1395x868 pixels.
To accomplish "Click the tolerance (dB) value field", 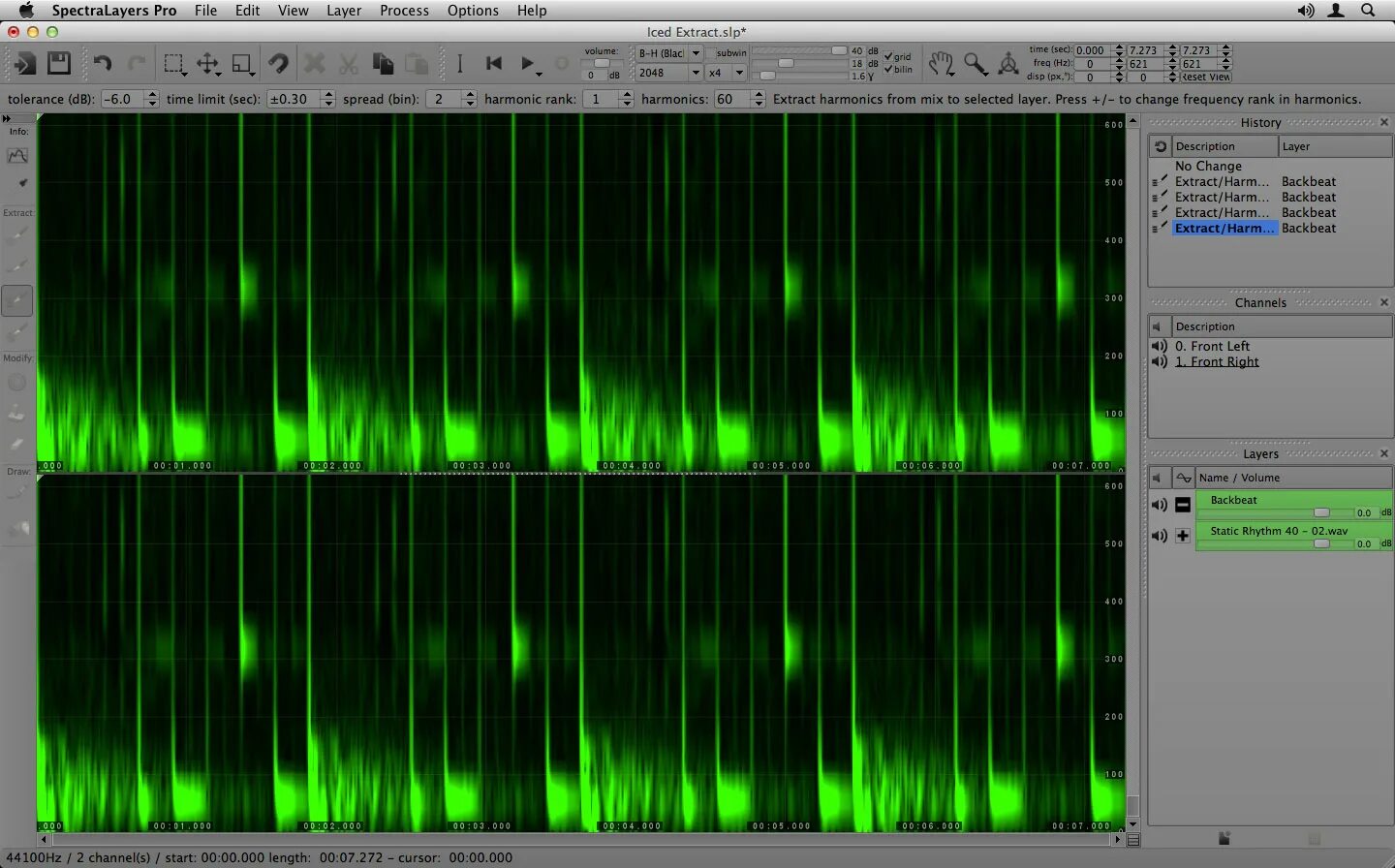I will click(x=123, y=99).
